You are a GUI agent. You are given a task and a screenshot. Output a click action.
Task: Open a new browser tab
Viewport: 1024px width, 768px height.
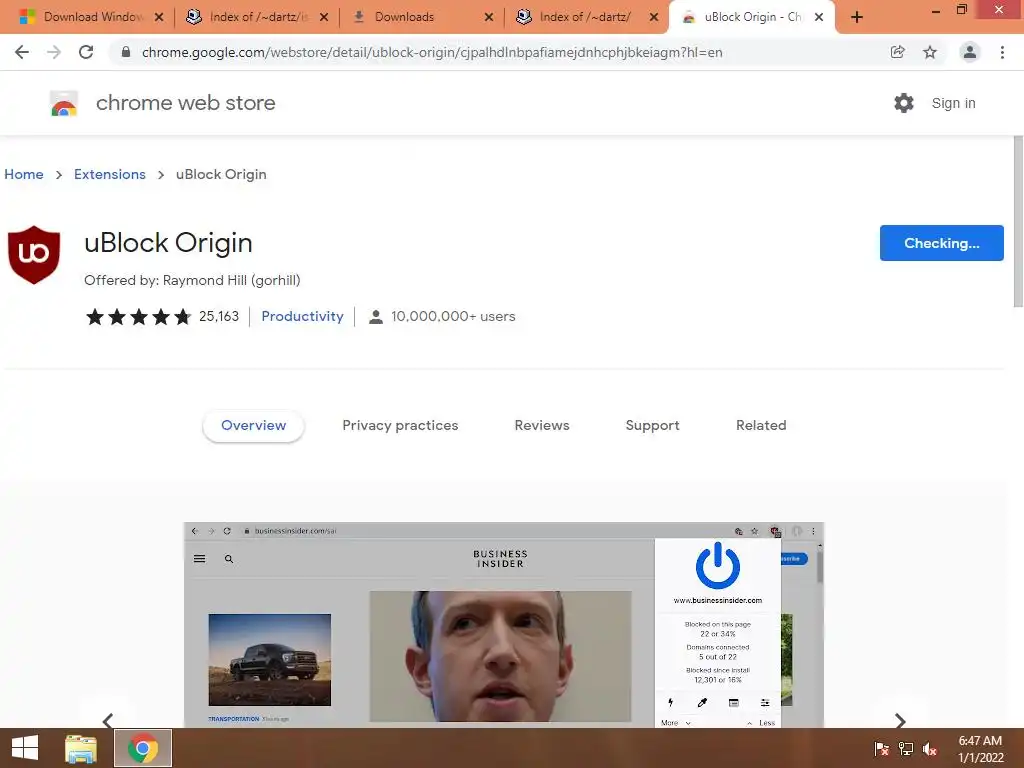point(857,17)
